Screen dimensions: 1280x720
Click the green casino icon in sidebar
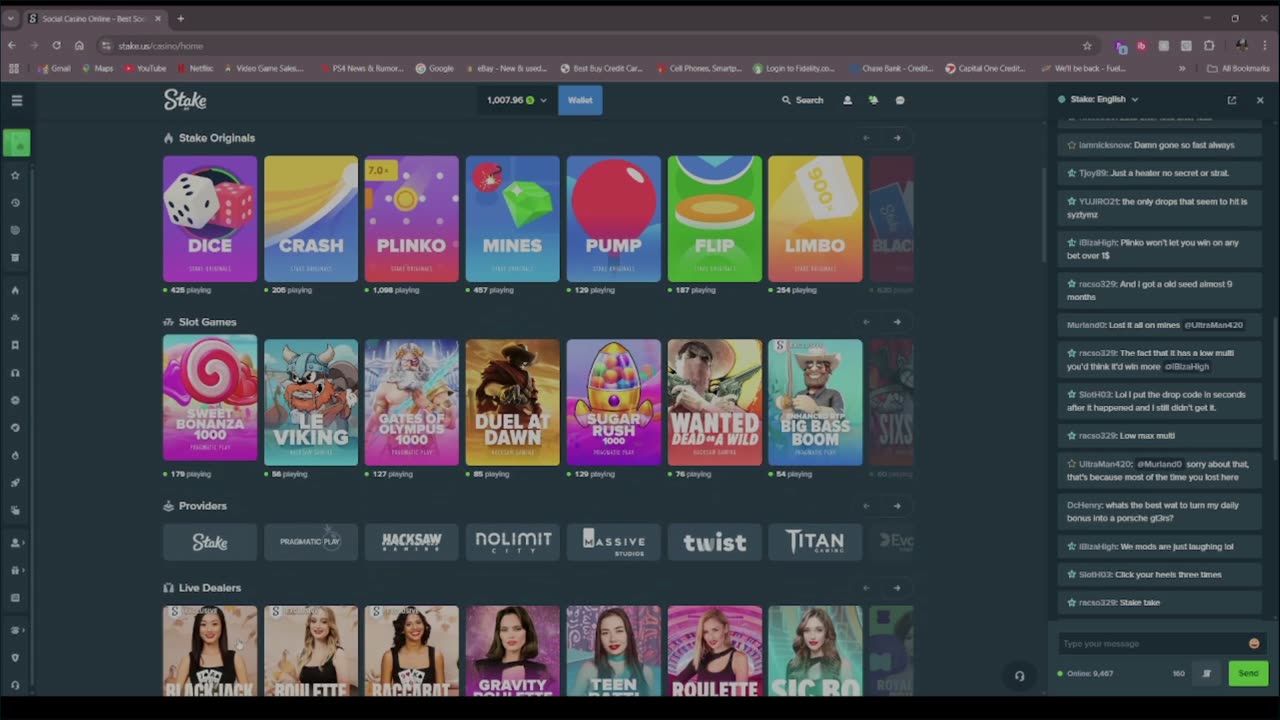coord(16,144)
